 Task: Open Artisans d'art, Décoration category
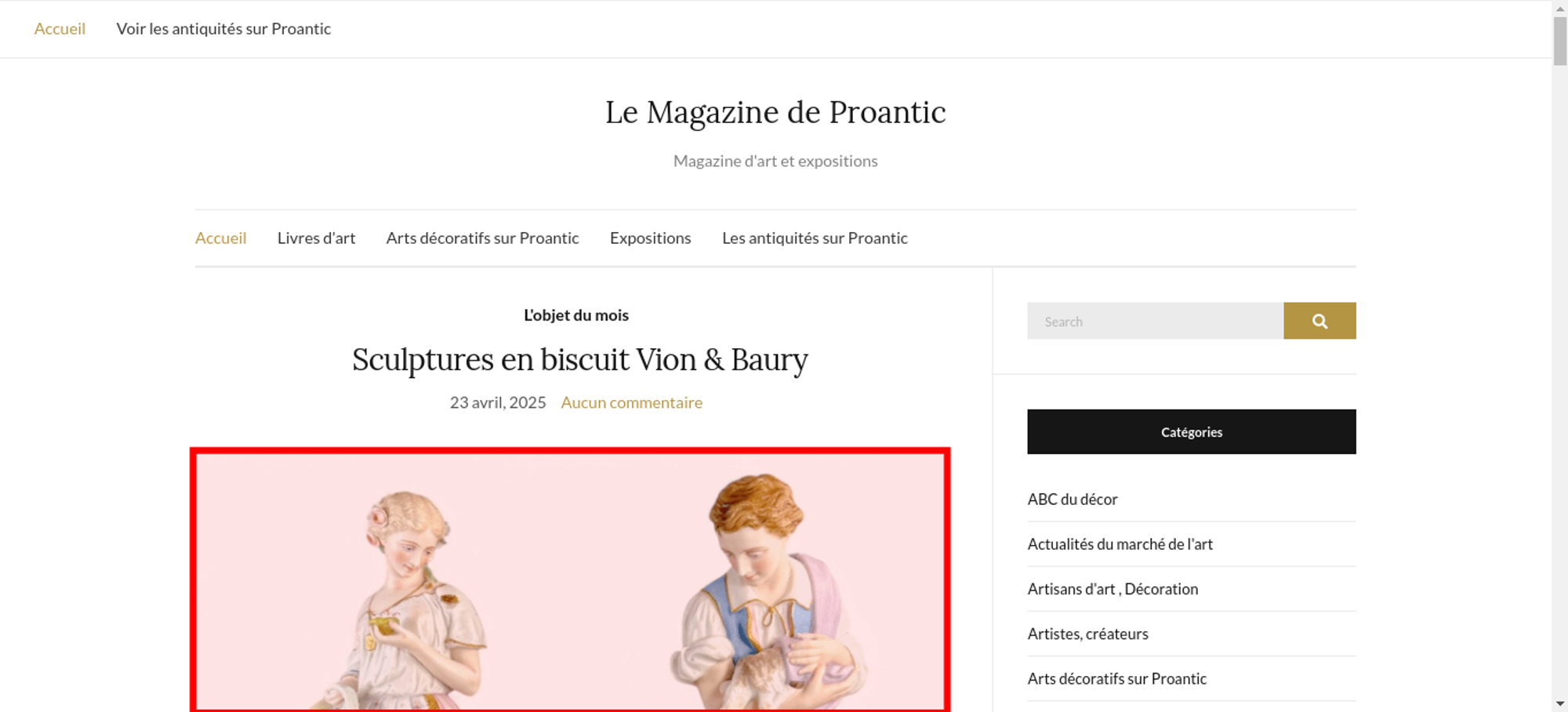1112,589
